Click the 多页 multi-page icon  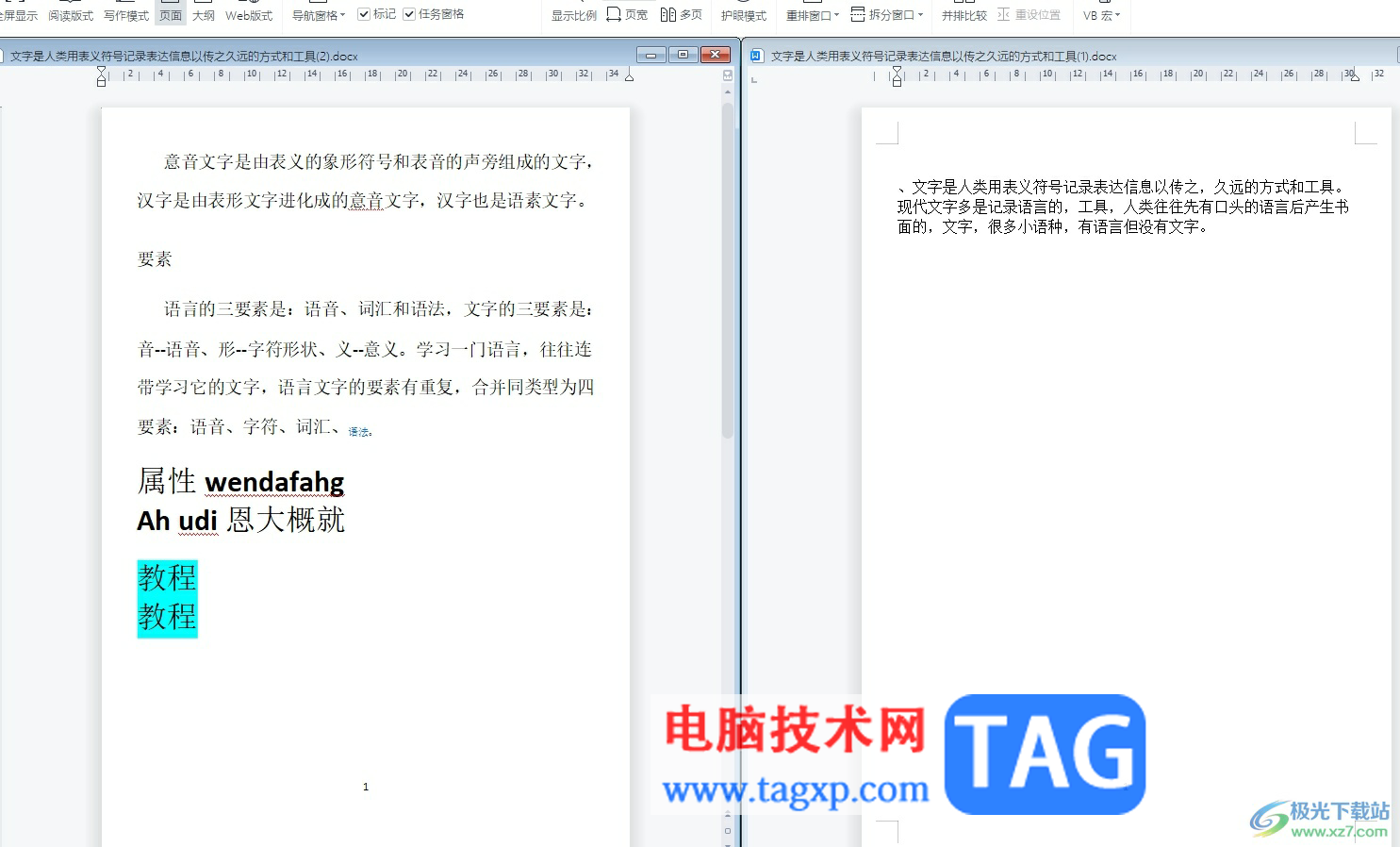coord(667,14)
